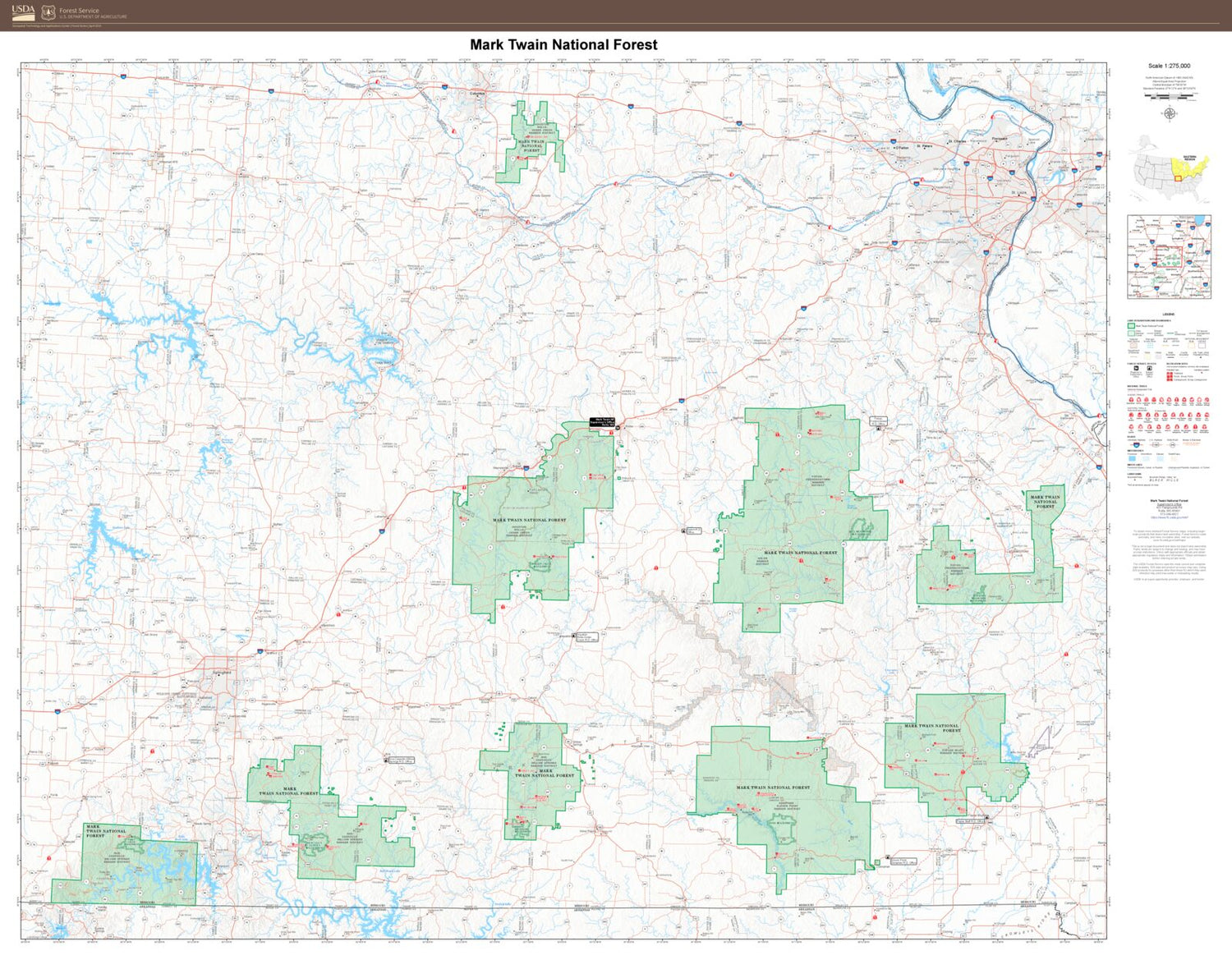Viewport: 1232px width, 960px height.
Task: Select the 'Mark Twain National Forest' map title
Action: pos(563,45)
